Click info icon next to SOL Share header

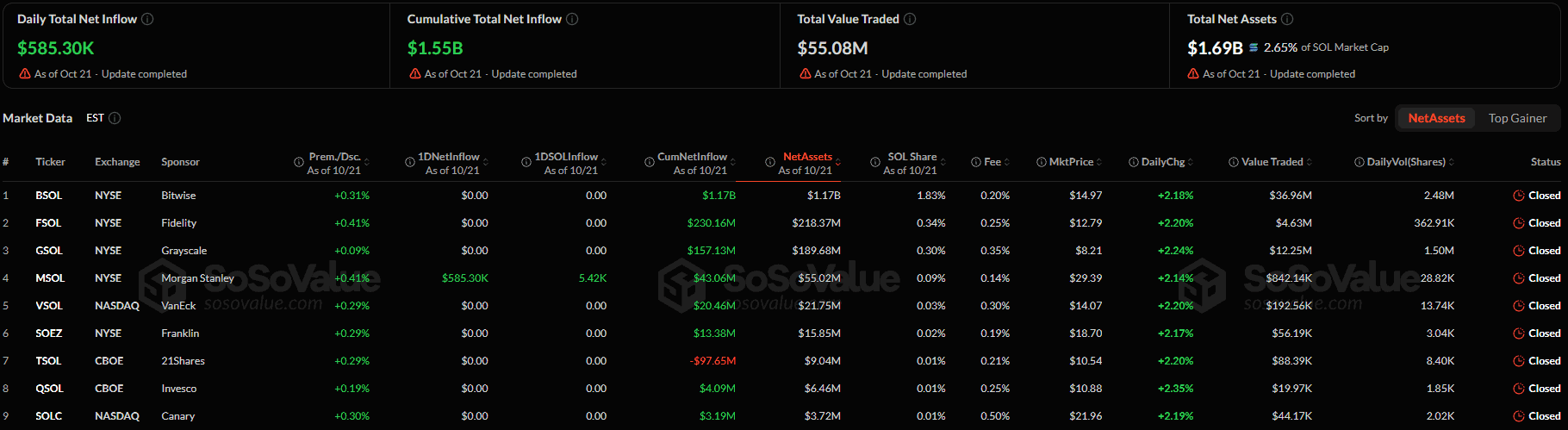[x=876, y=162]
